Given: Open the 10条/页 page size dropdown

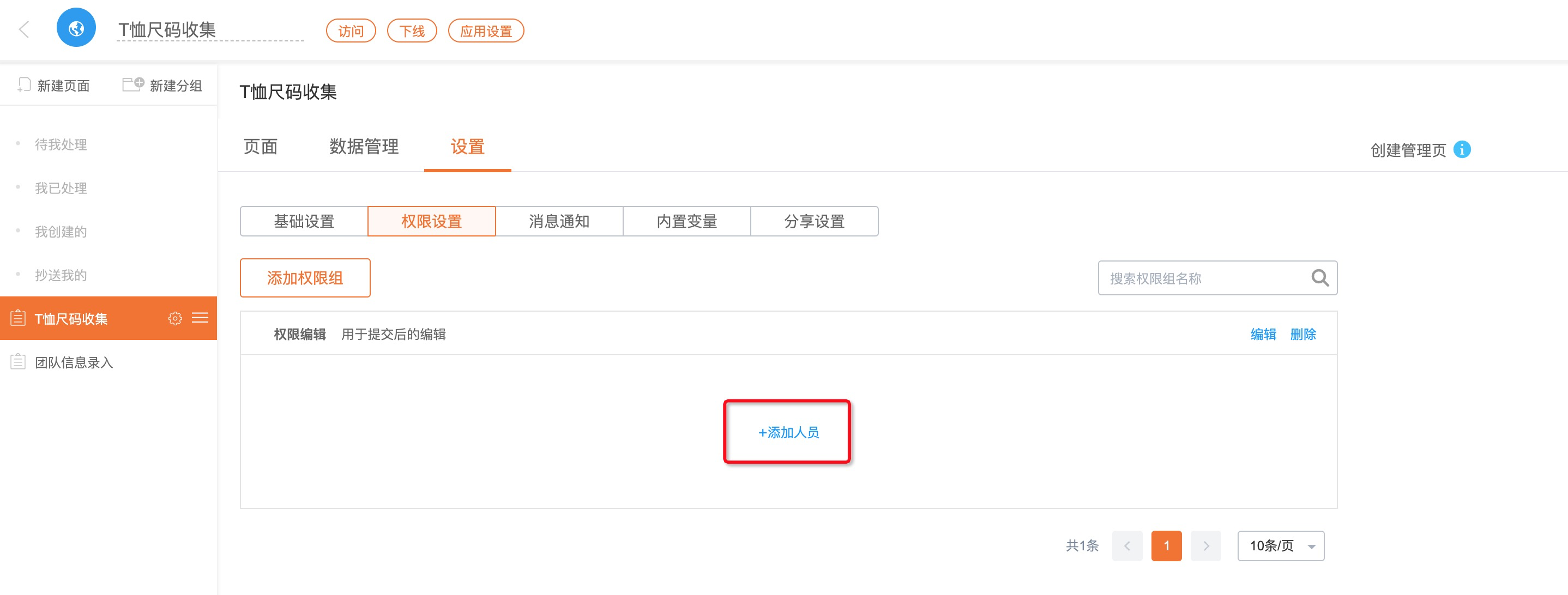Looking at the screenshot, I should pyautogui.click(x=1280, y=546).
